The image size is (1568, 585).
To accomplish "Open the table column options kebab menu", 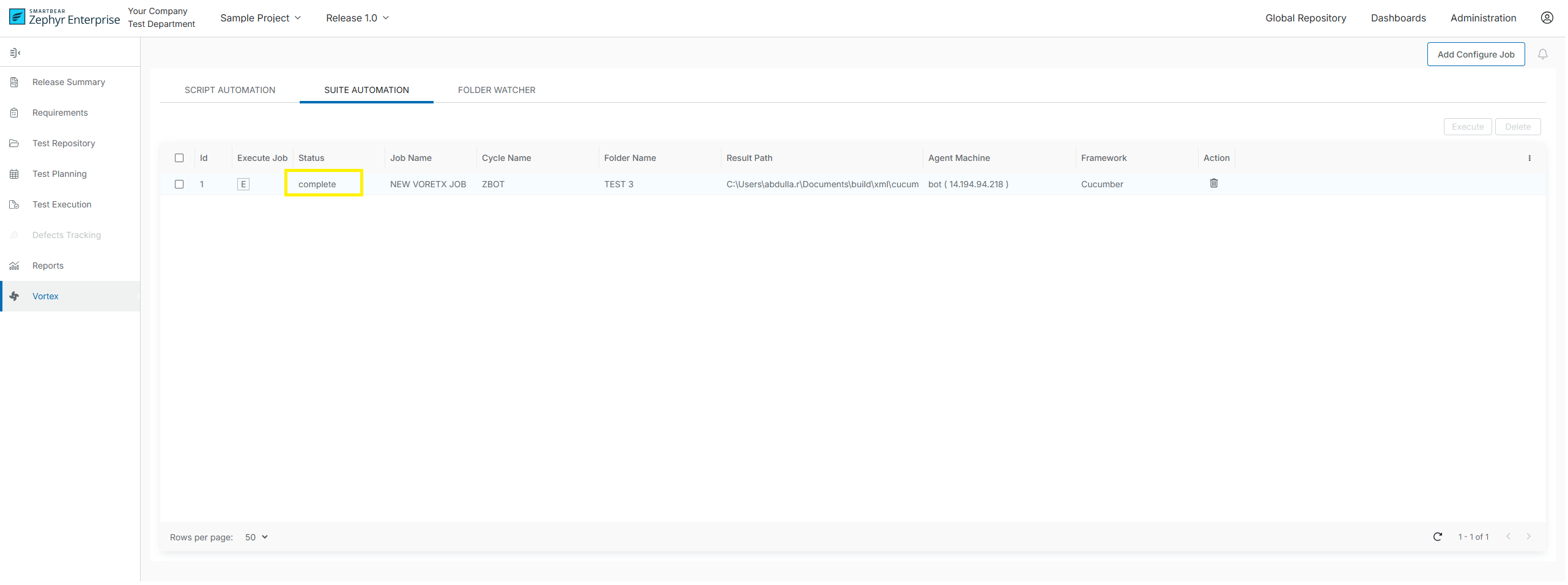I will coord(1529,158).
